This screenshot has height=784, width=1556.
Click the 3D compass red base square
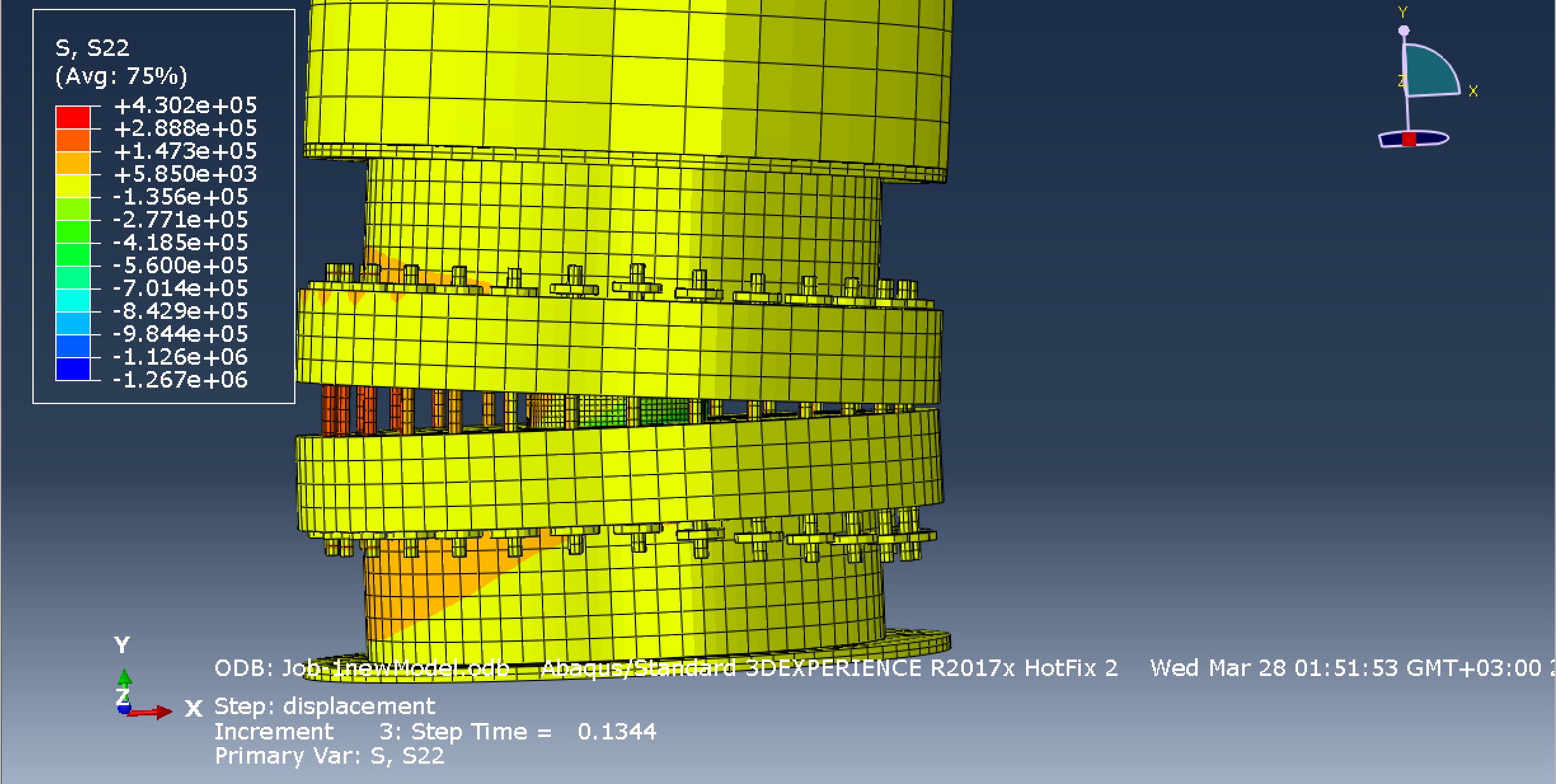coord(1409,139)
